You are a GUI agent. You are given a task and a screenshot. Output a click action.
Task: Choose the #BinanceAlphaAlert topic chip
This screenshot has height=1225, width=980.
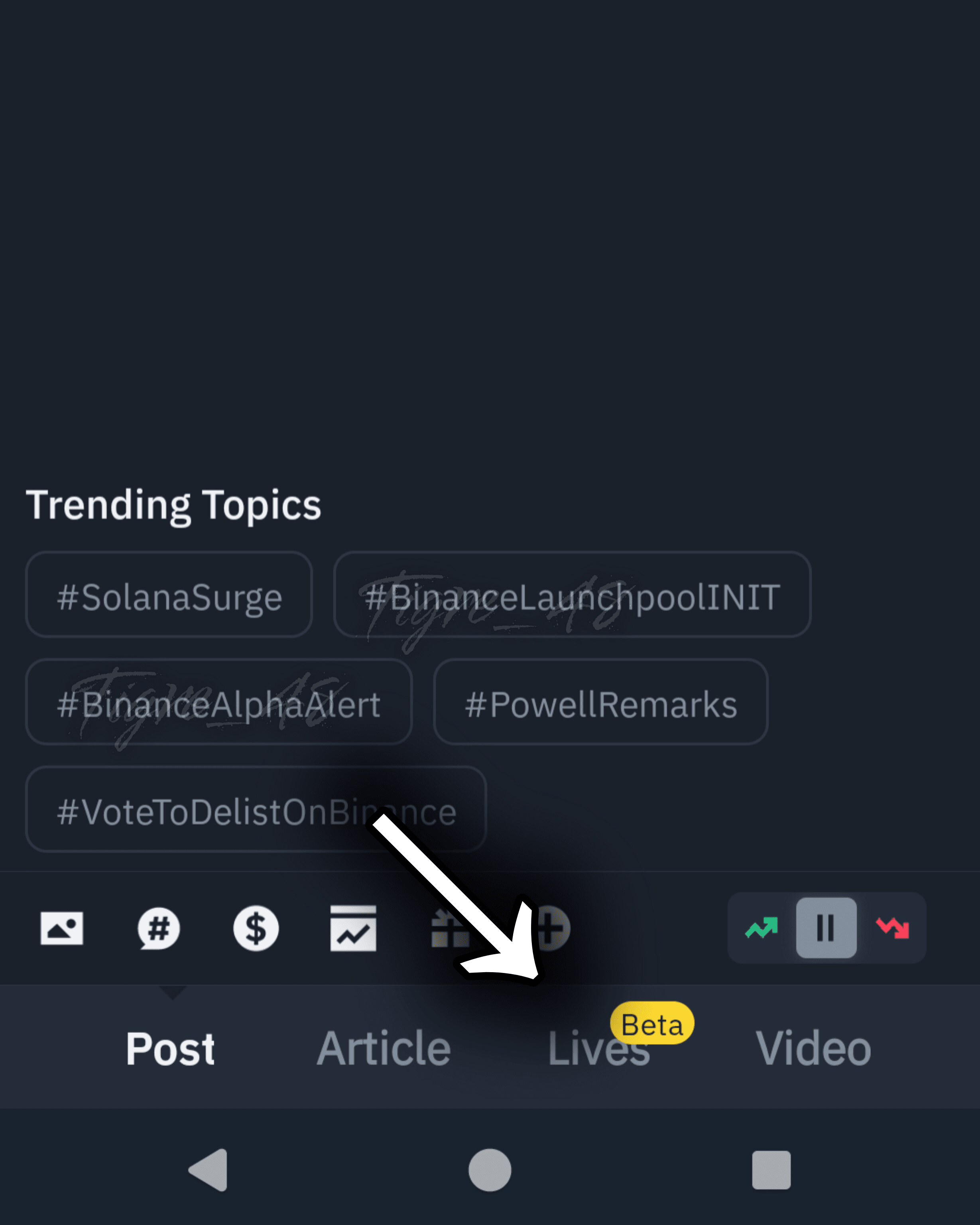coord(219,702)
